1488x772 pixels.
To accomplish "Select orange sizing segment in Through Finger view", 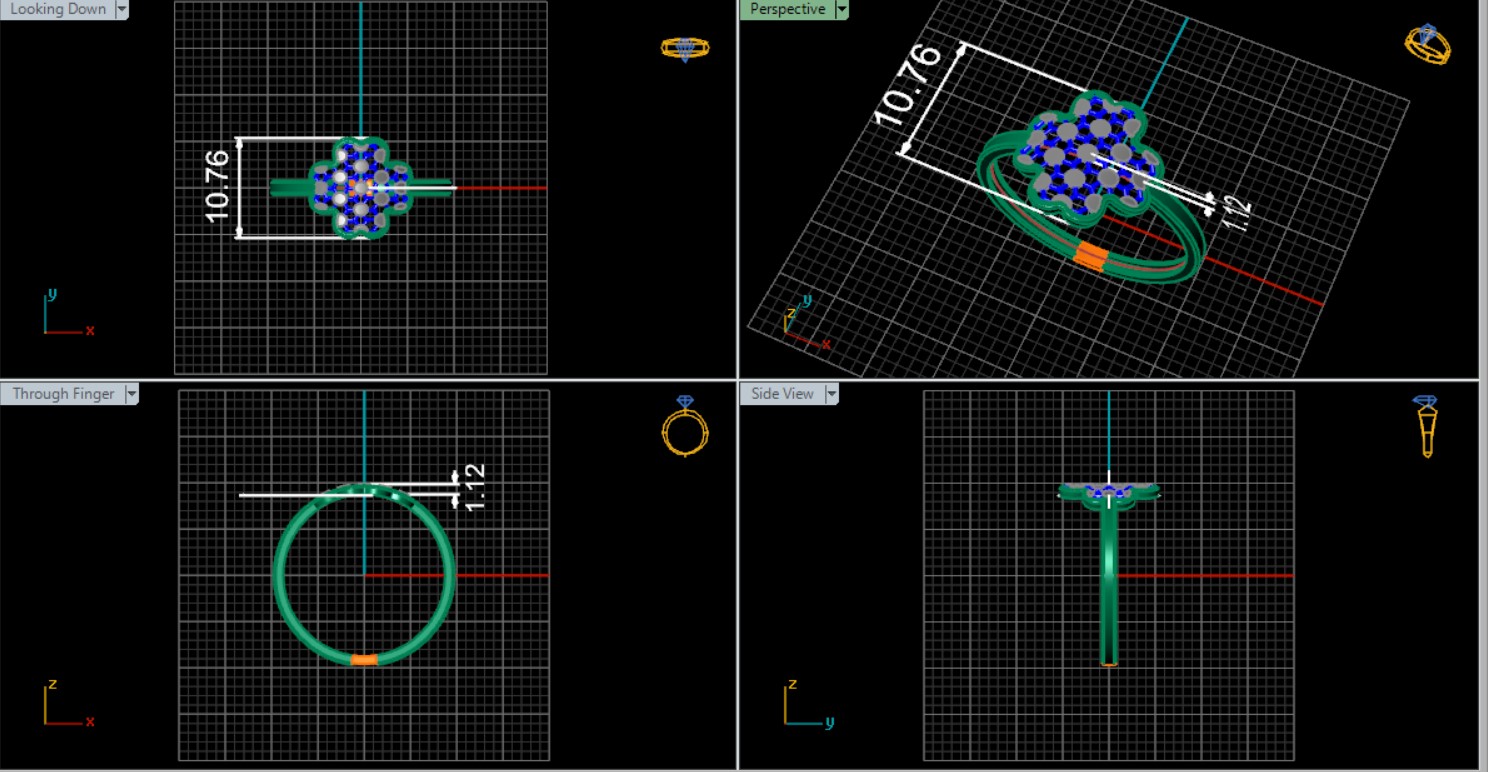I will [x=365, y=659].
